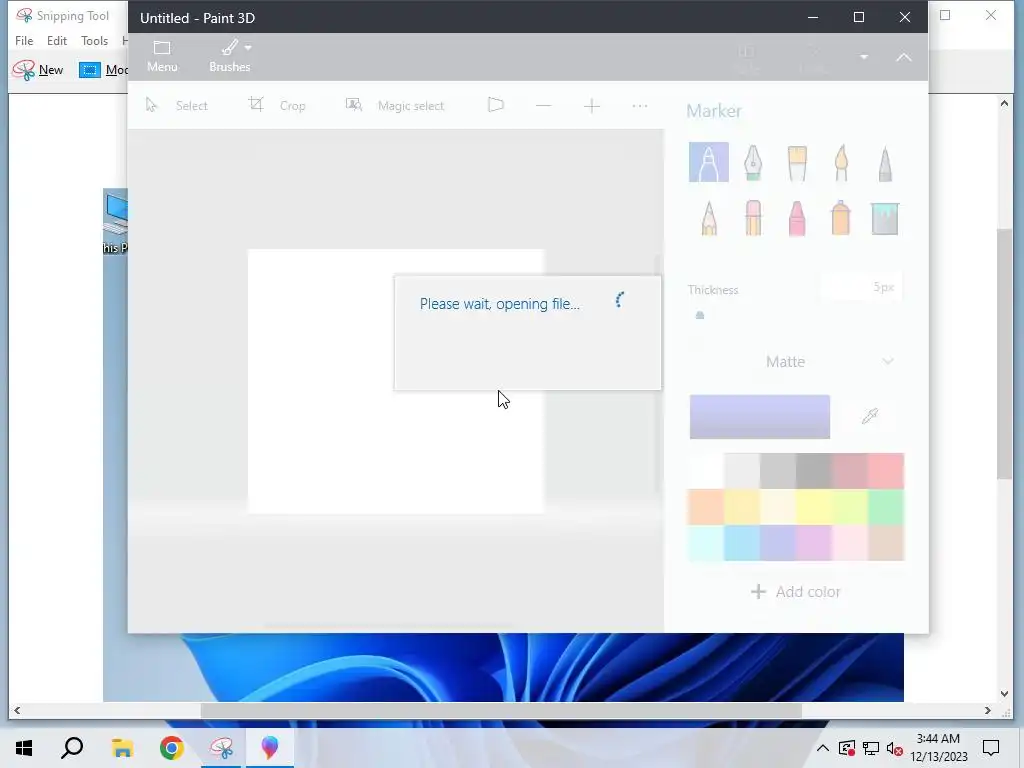This screenshot has height=768, width=1024.
Task: Collapse the Paint 3D ribbon chevron
Action: pyautogui.click(x=904, y=57)
